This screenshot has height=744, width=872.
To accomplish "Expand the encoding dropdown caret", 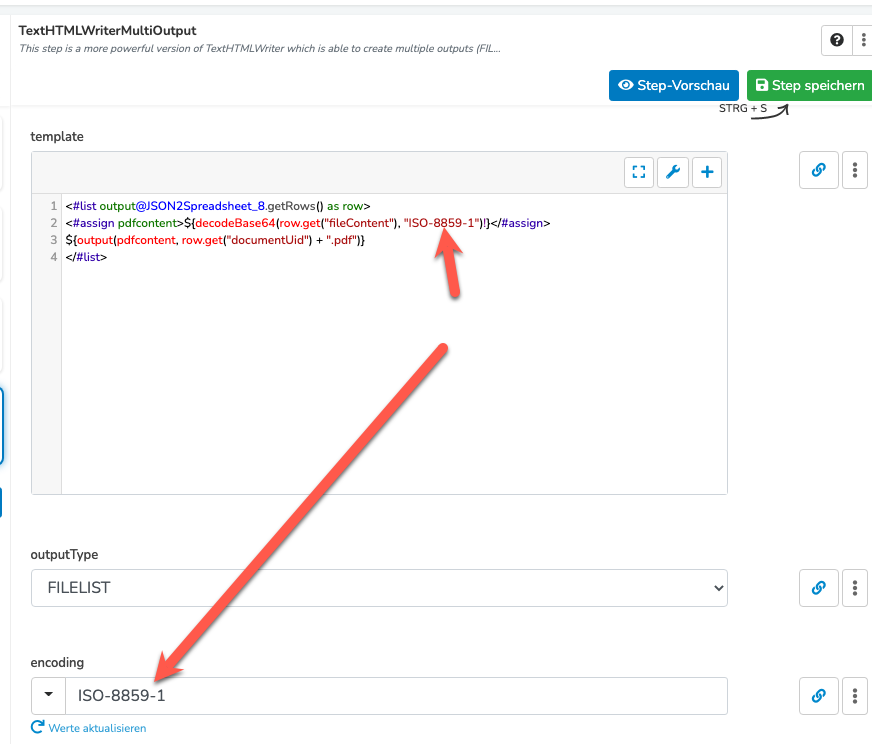I will click(49, 695).
